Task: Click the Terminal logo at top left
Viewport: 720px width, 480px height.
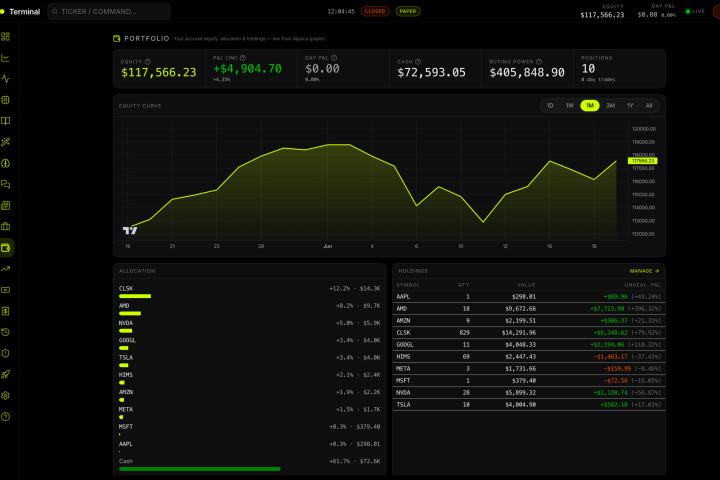Action: point(21,11)
